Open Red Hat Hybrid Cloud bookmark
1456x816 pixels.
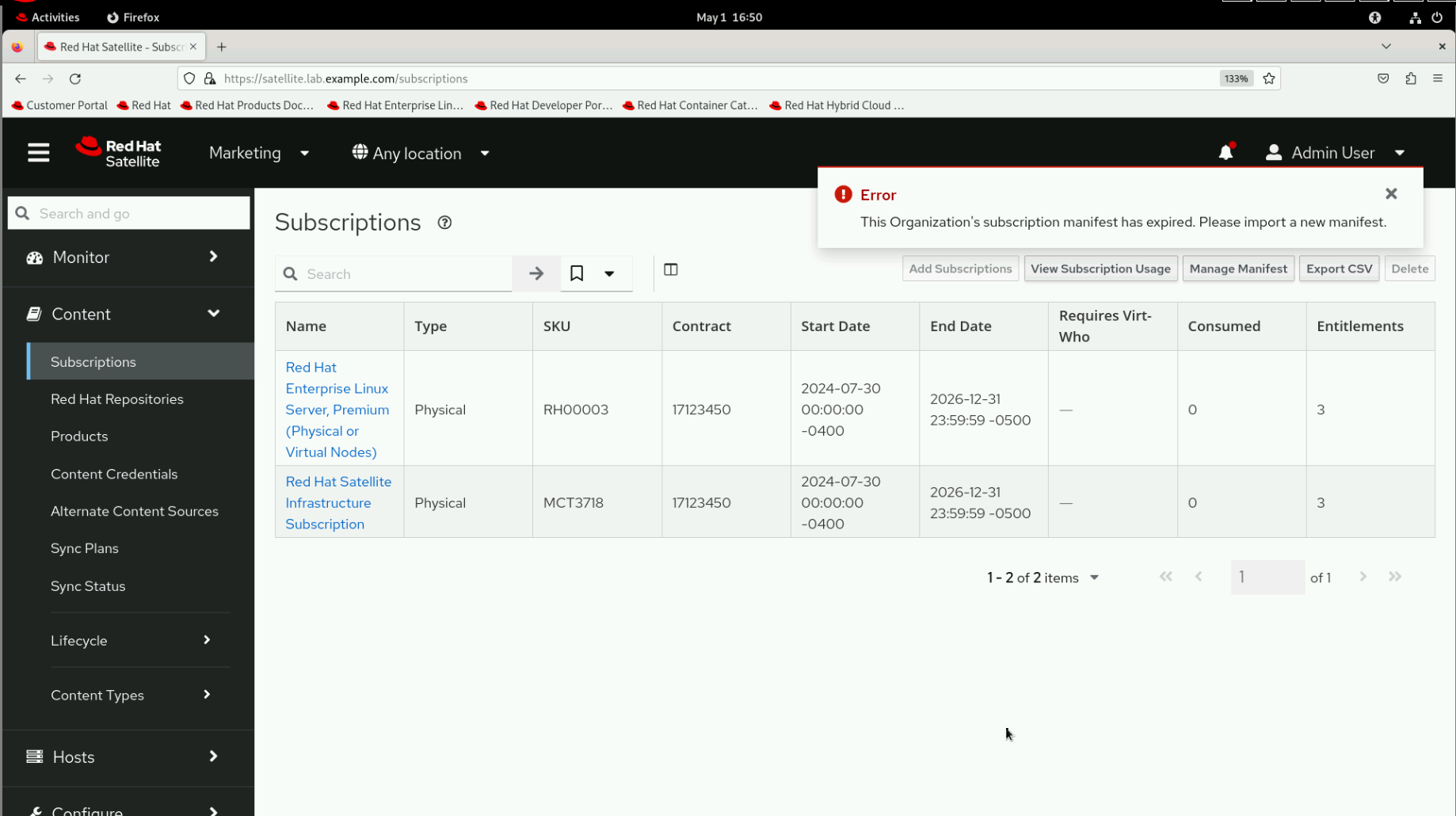[x=837, y=105]
